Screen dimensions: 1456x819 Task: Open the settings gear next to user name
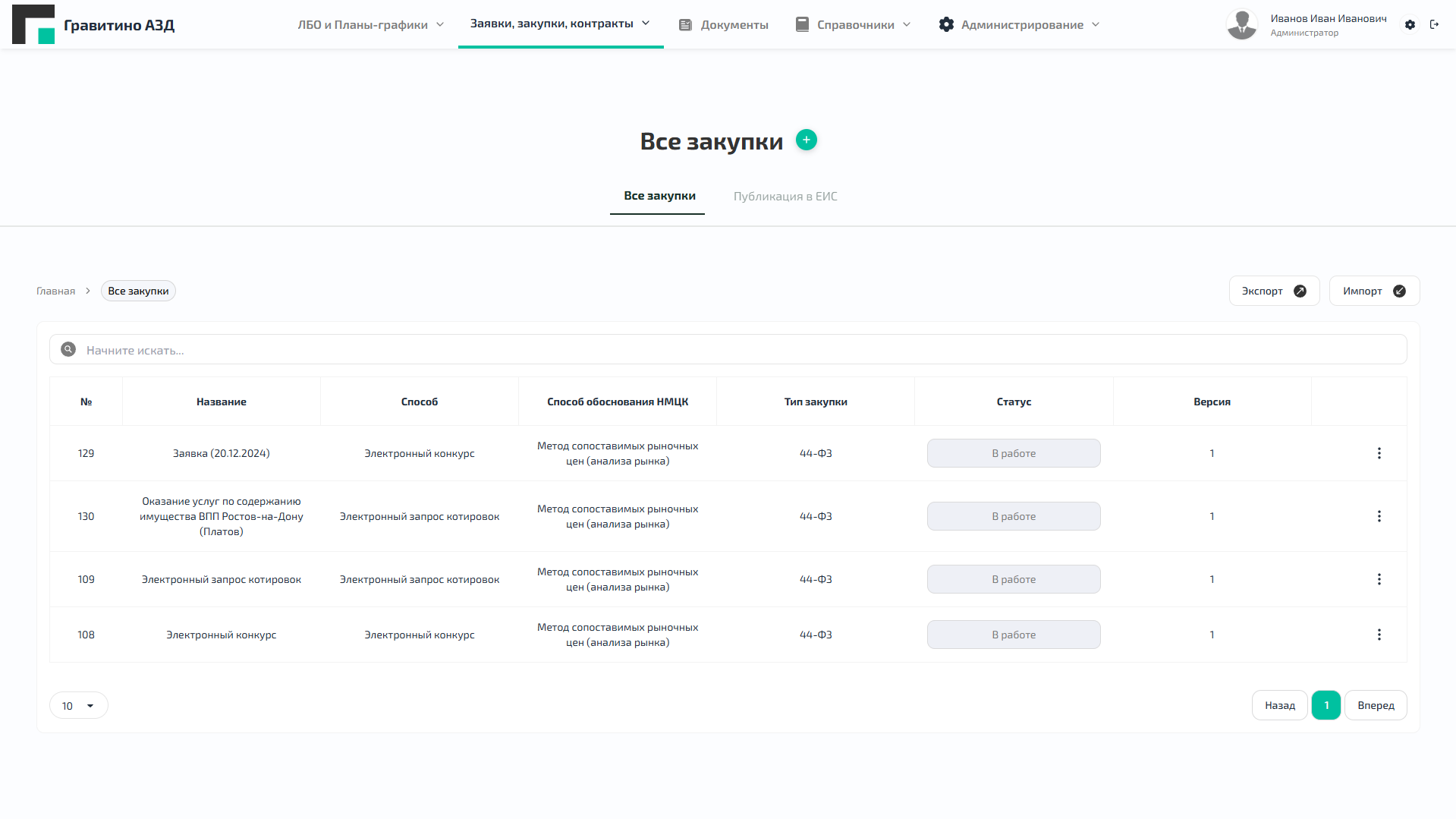(x=1410, y=25)
